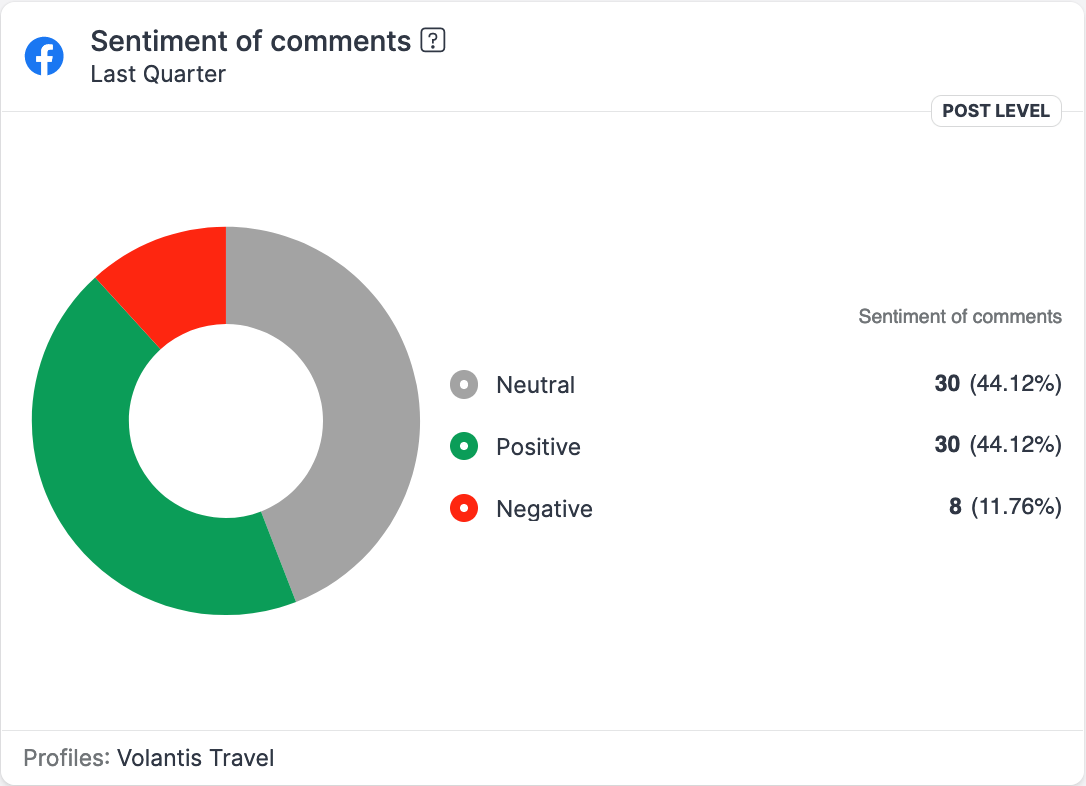This screenshot has width=1086, height=786.
Task: Select the Sentiment of comments column header
Action: [960, 316]
